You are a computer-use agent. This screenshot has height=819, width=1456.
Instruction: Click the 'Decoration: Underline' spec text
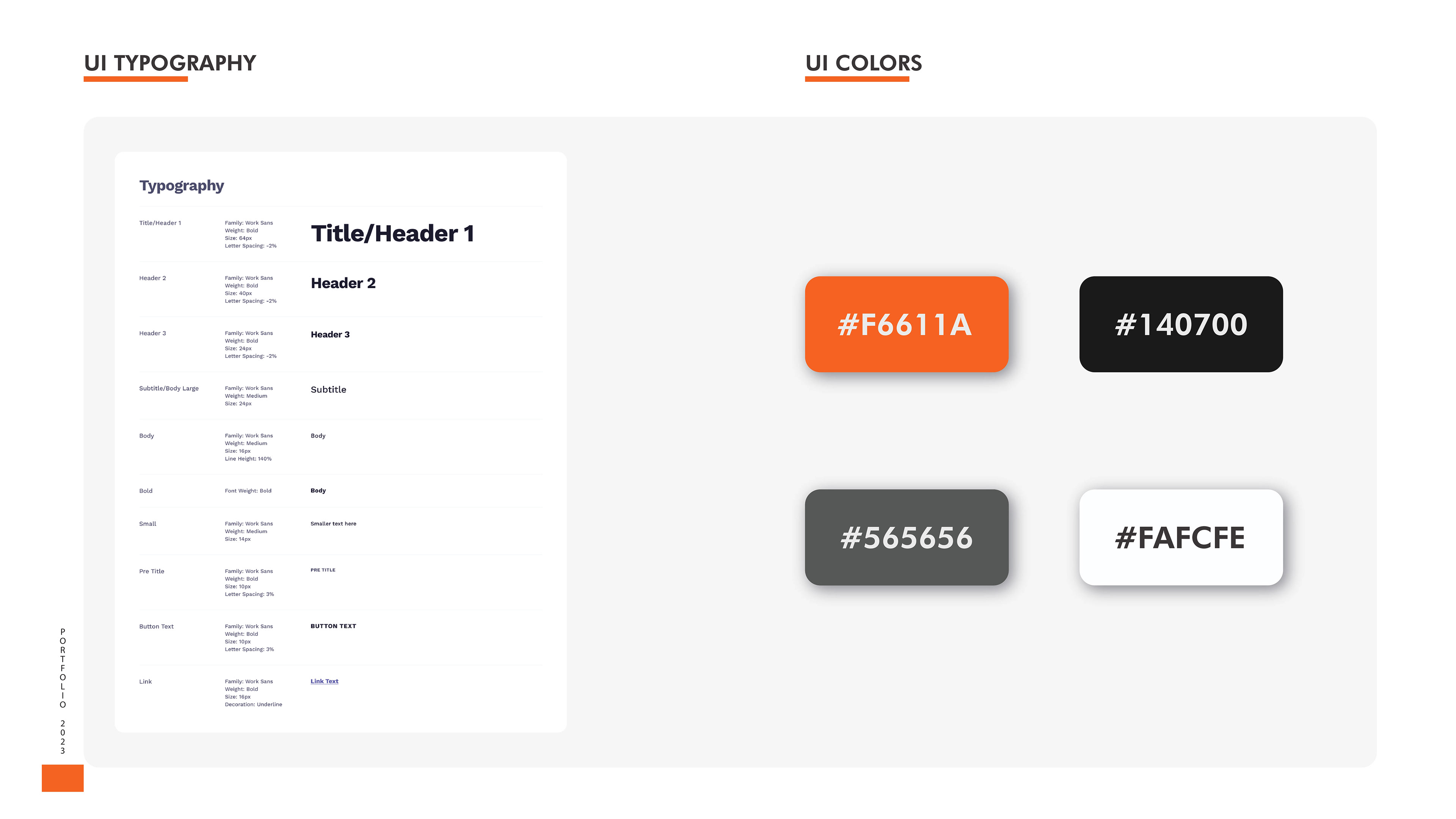point(253,704)
